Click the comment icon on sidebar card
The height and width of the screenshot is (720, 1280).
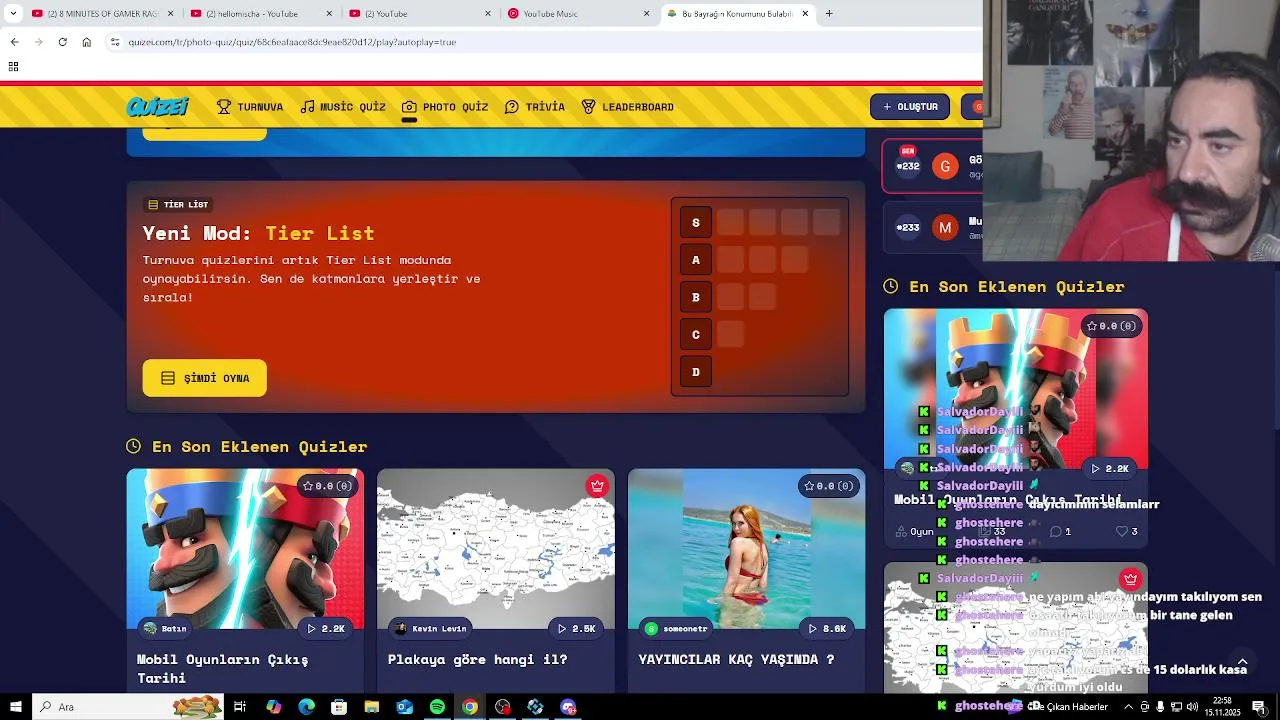pyautogui.click(x=1055, y=532)
